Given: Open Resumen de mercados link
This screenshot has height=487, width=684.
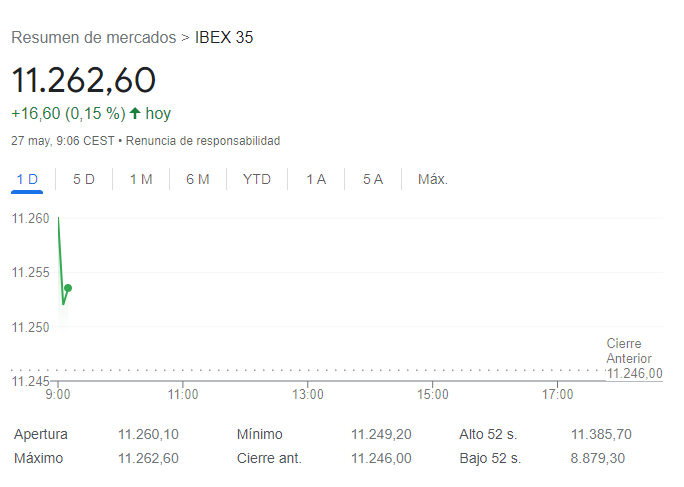Looking at the screenshot, I should (92, 38).
